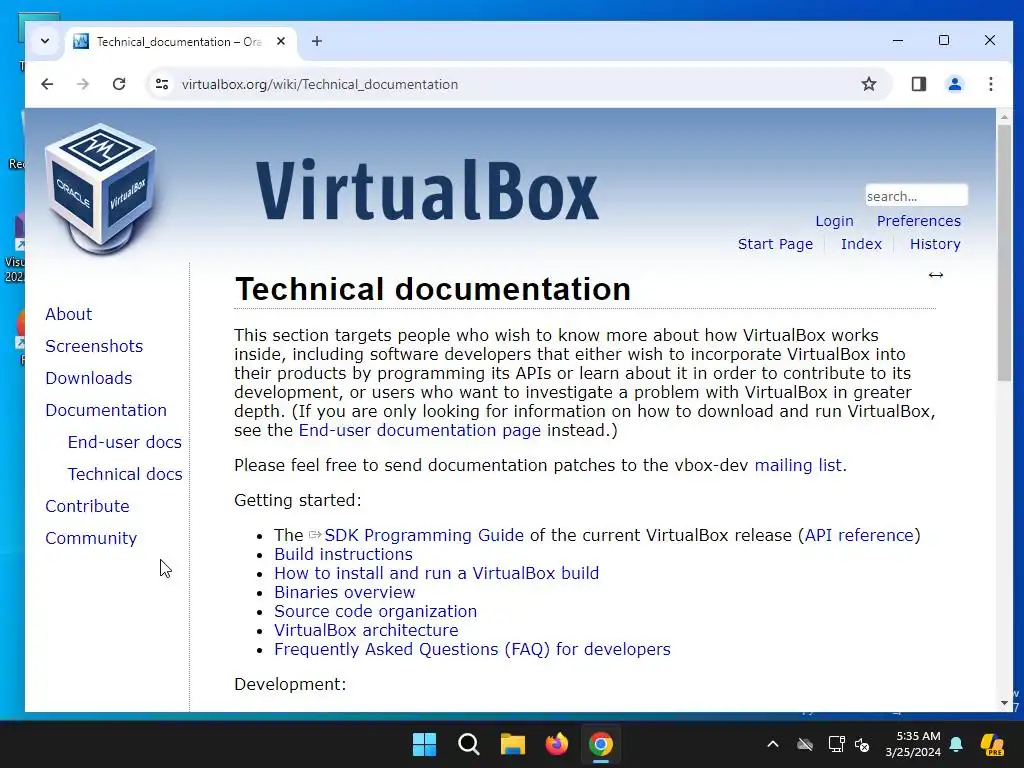The height and width of the screenshot is (768, 1024).
Task: Open the taskbar clock and date
Action: click(913, 744)
